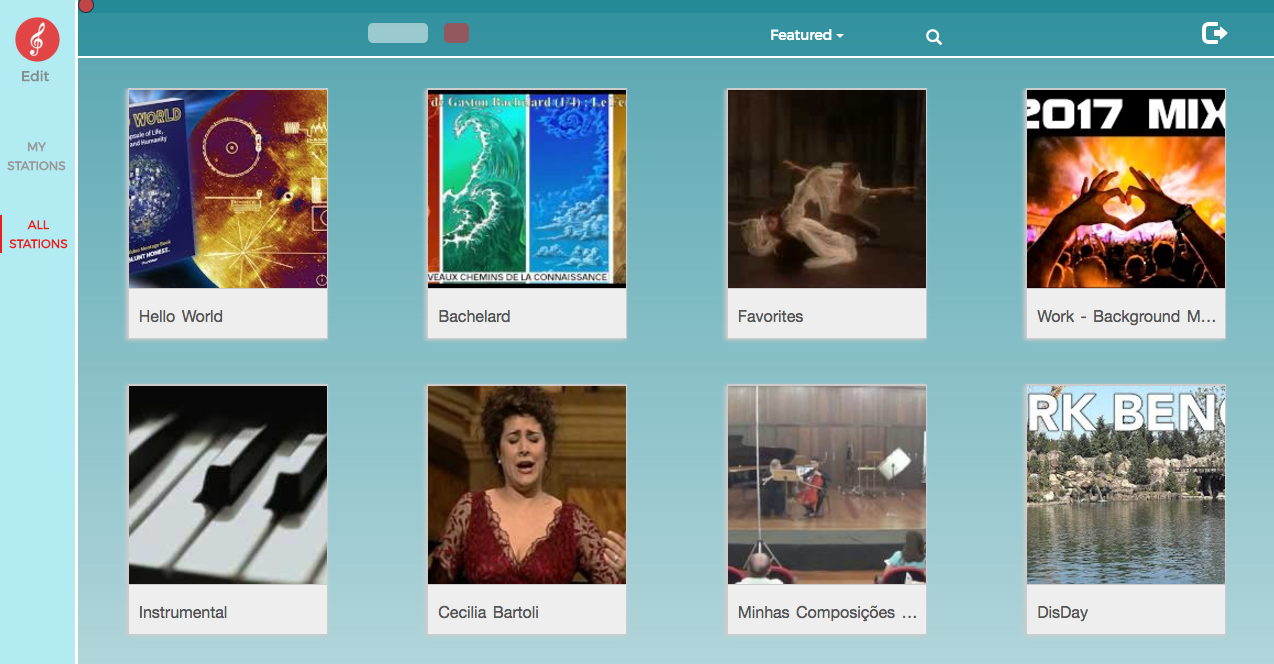This screenshot has height=664, width=1274.
Task: Open the Featured dropdown
Action: click(x=806, y=34)
